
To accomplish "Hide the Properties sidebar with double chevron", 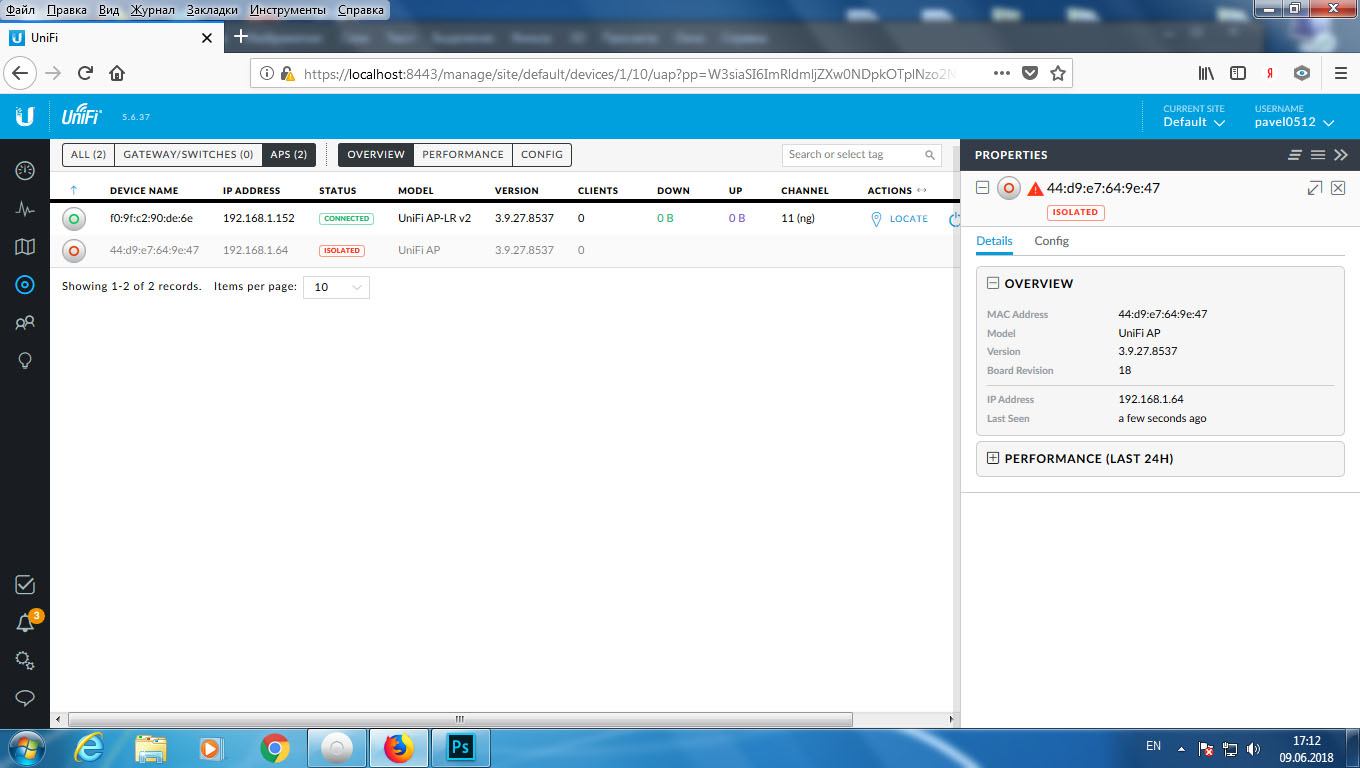I will [x=1341, y=155].
